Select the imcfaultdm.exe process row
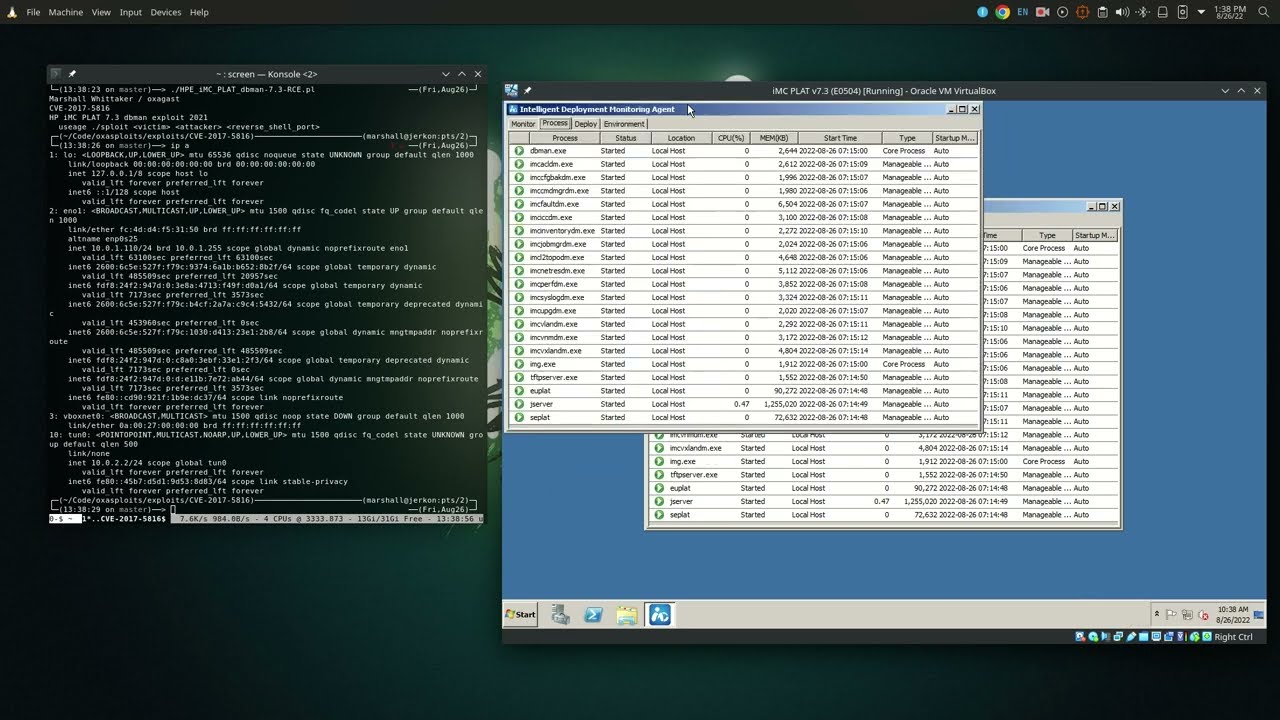Image resolution: width=1280 pixels, height=720 pixels. click(x=744, y=204)
